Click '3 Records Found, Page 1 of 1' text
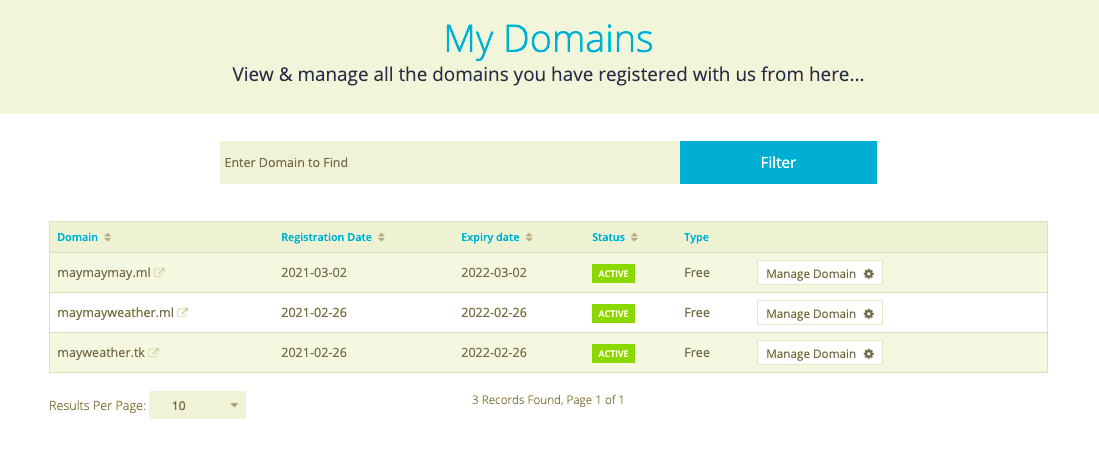Image resolution: width=1099 pixels, height=455 pixels. (548, 400)
